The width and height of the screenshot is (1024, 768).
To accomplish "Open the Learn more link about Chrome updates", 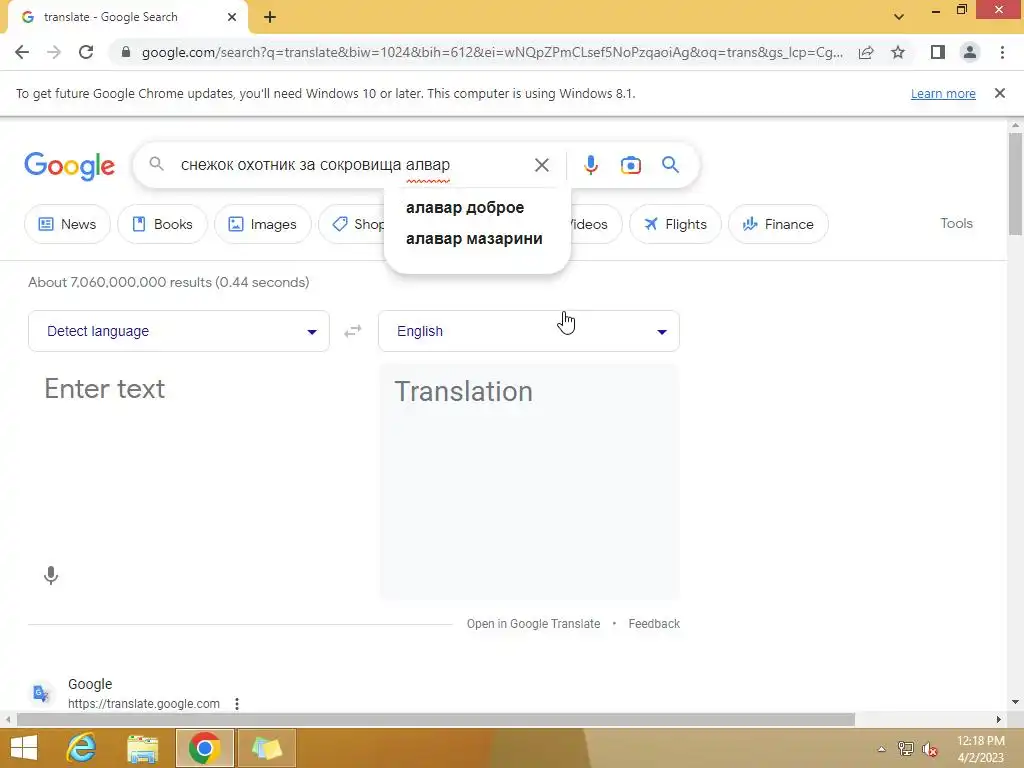I will click(943, 93).
